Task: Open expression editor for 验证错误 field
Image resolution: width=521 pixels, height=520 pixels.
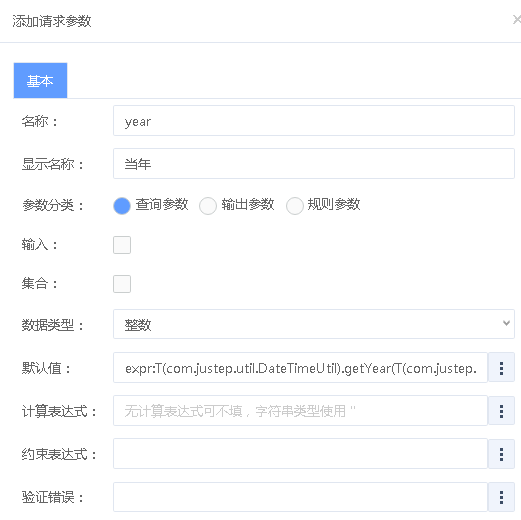Action: point(501,497)
